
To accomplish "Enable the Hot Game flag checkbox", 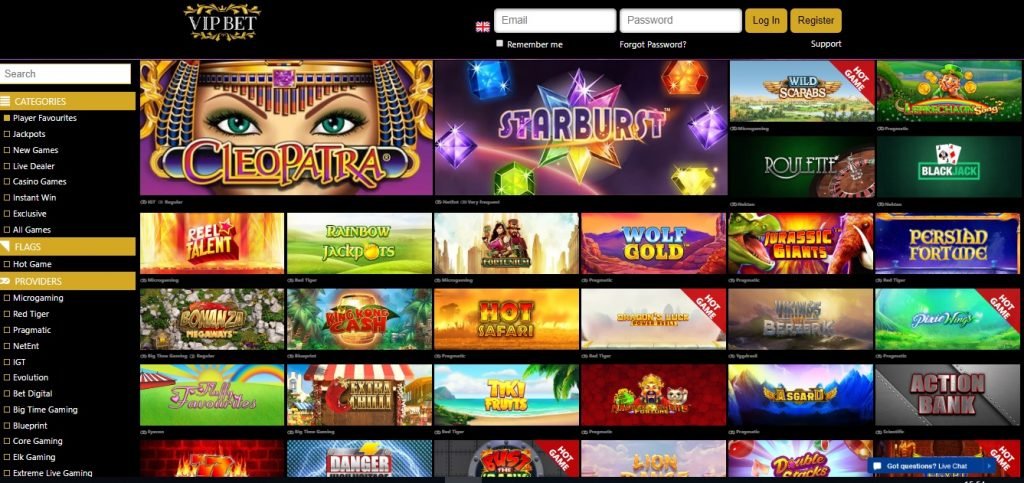I will coord(7,264).
